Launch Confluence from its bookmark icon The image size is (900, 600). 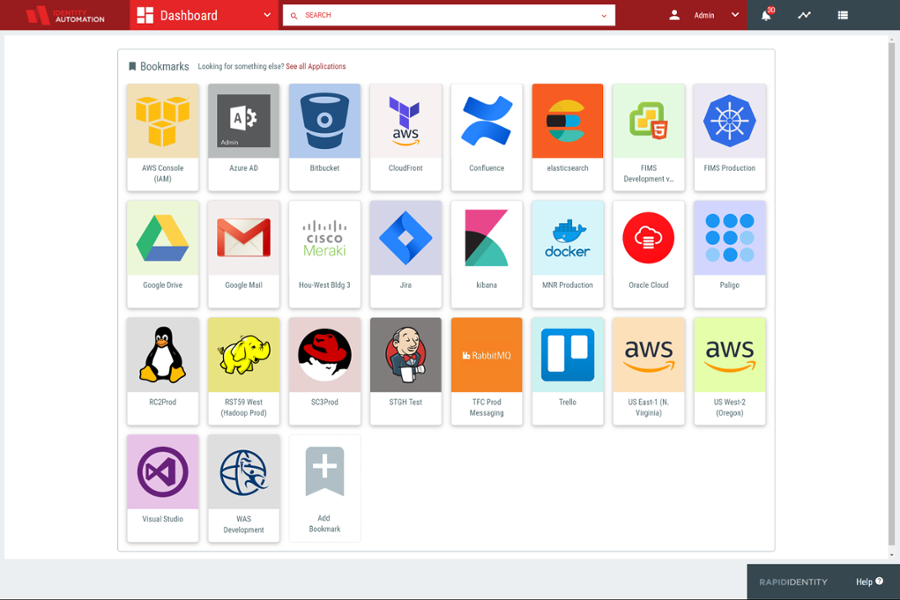click(486, 121)
